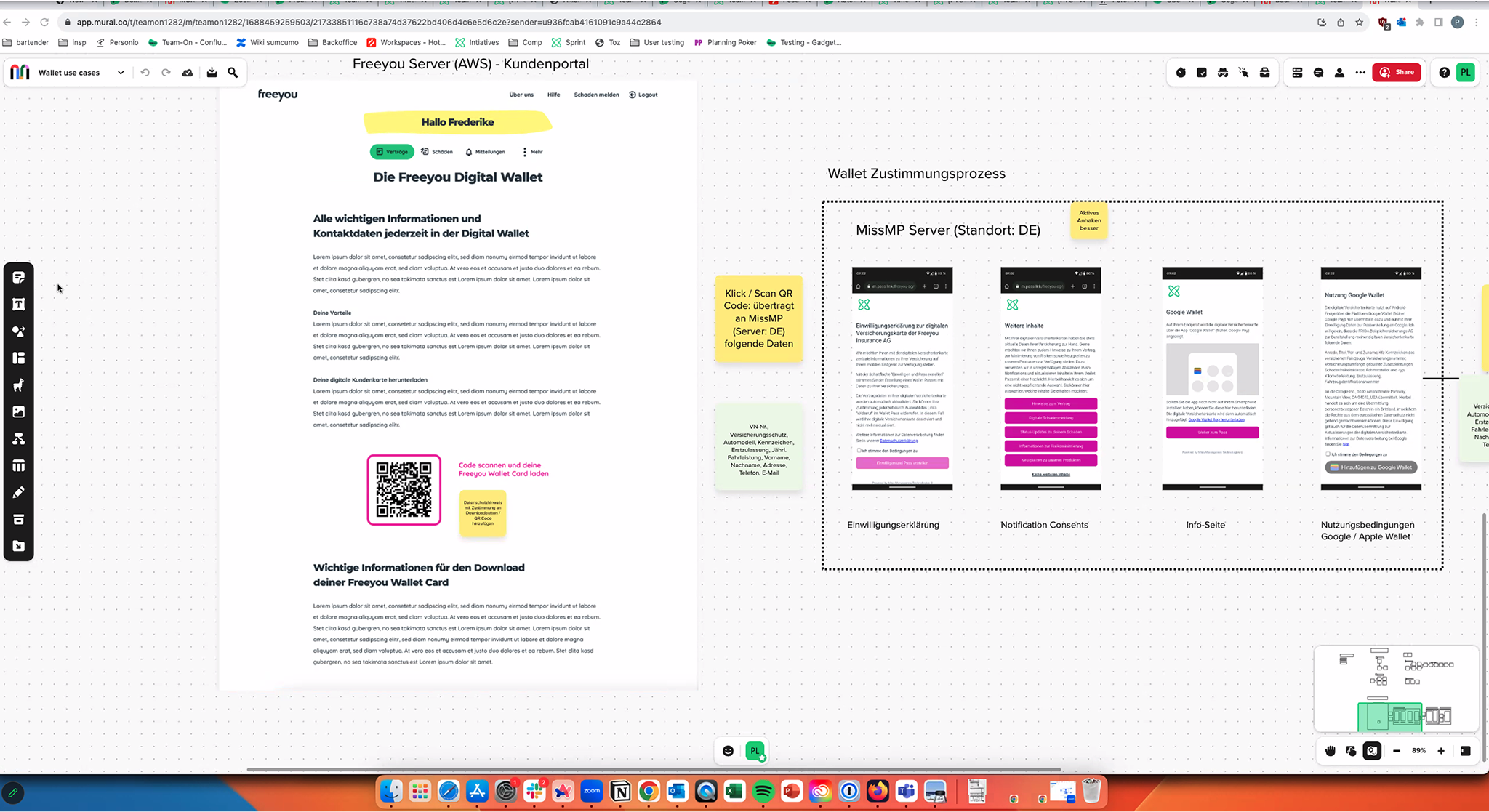The image size is (1489, 812).
Task: Toggle the hand move mode
Action: [1331, 751]
